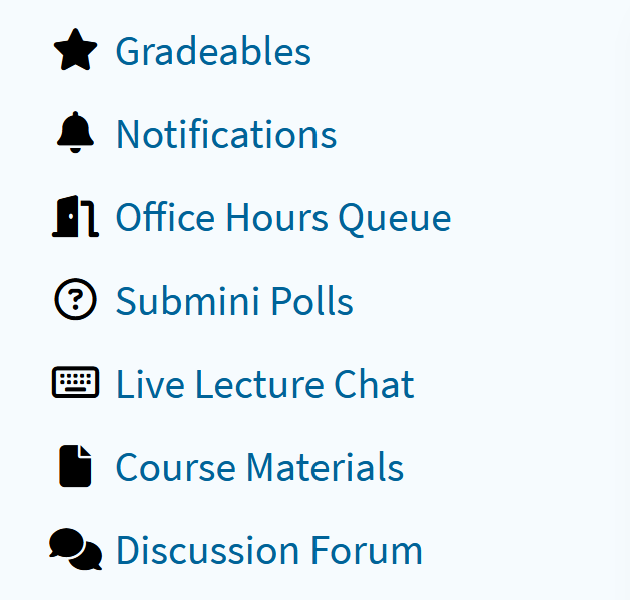630x600 pixels.
Task: Select the keyboard icon for Live Lecture Chat
Action: pyautogui.click(x=75, y=382)
